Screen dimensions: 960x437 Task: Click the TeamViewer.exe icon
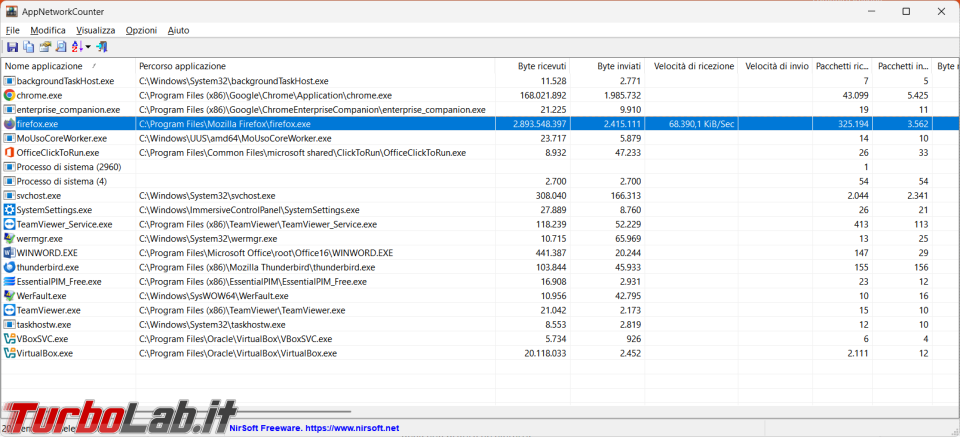click(x=9, y=310)
